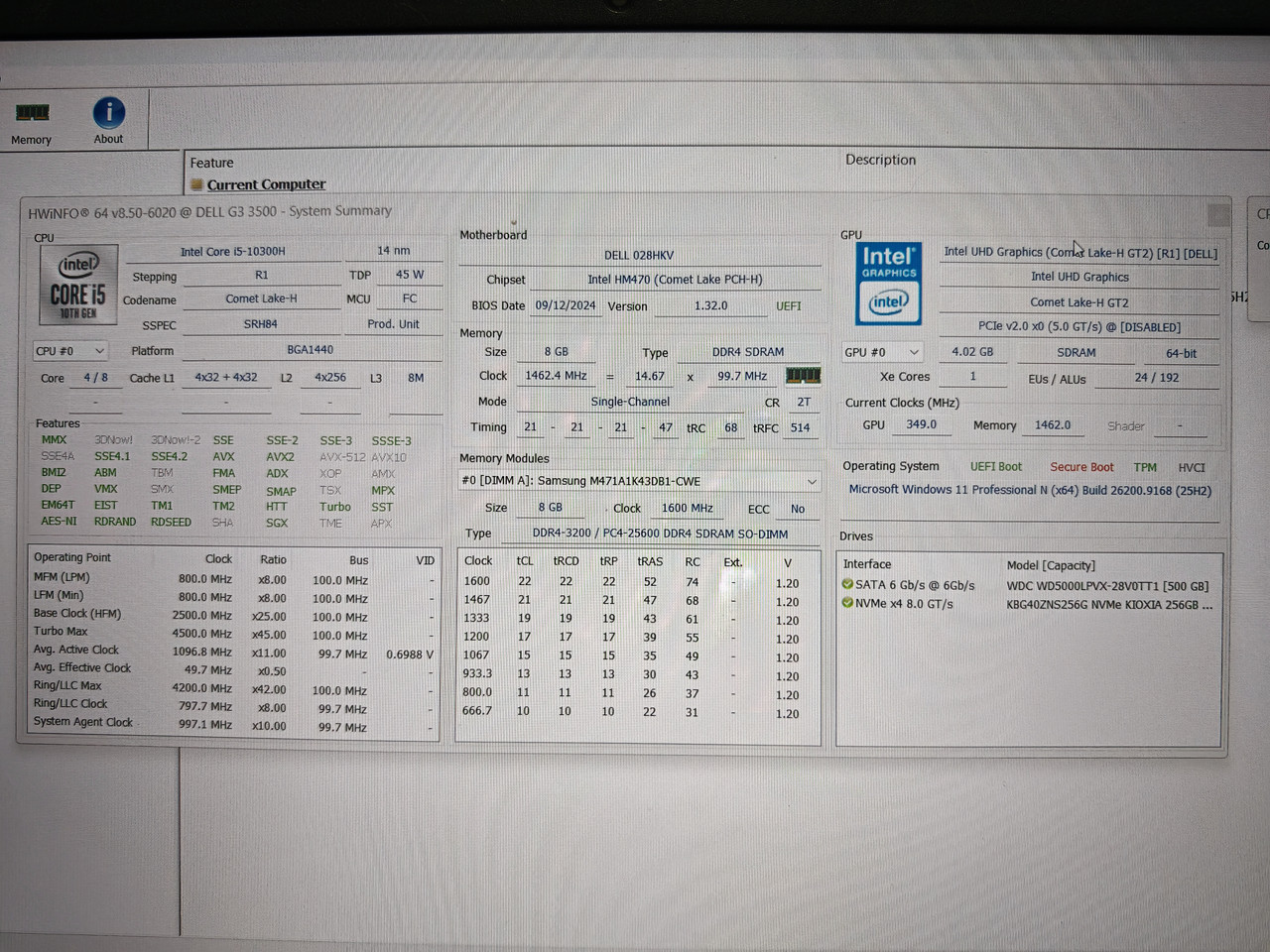The width and height of the screenshot is (1270, 952).
Task: Click the BIOS date 09/12/2024
Action: [x=566, y=305]
